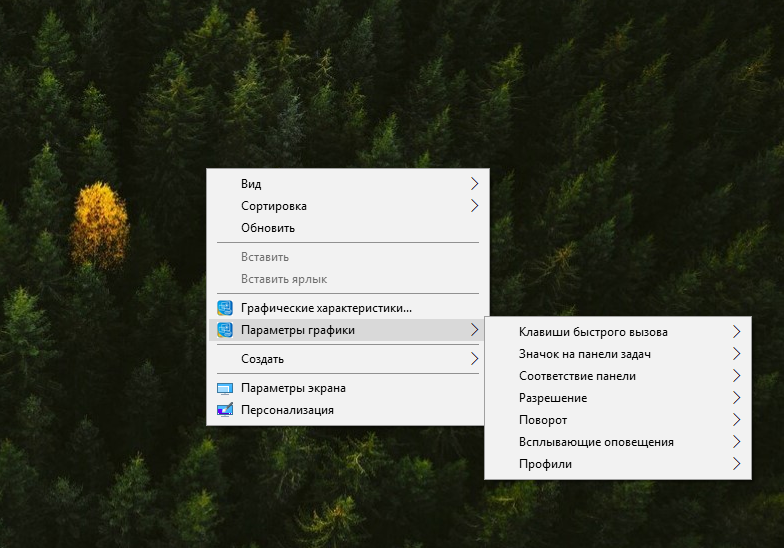Viewport: 784px width, 548px height.
Task: Expand the Вид submenu arrow
Action: point(474,184)
